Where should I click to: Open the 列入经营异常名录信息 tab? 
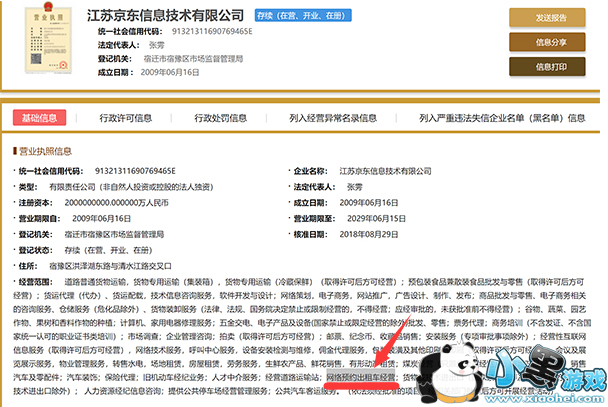click(x=333, y=118)
